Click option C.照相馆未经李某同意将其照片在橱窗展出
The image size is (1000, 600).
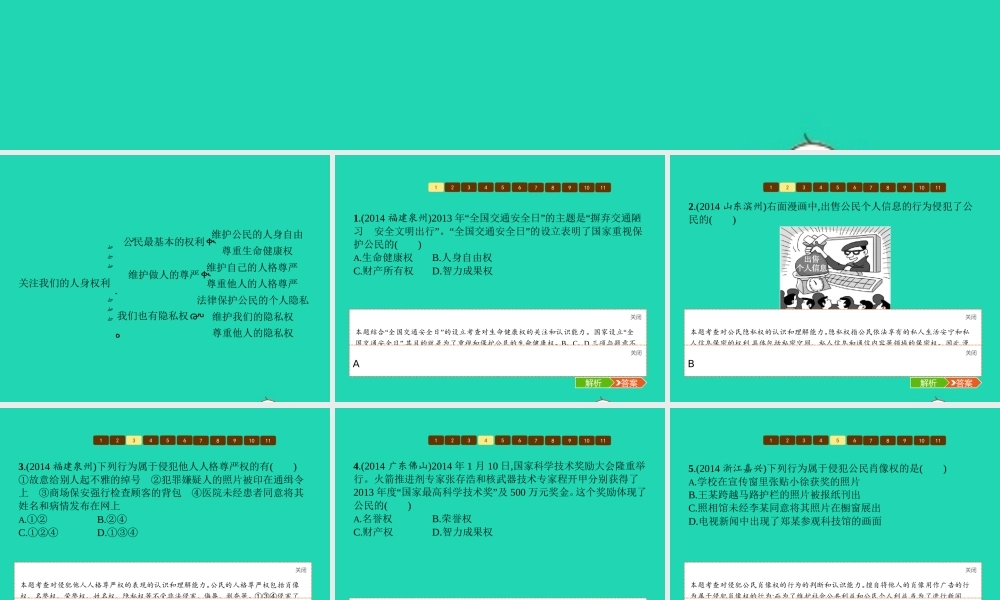784,508
